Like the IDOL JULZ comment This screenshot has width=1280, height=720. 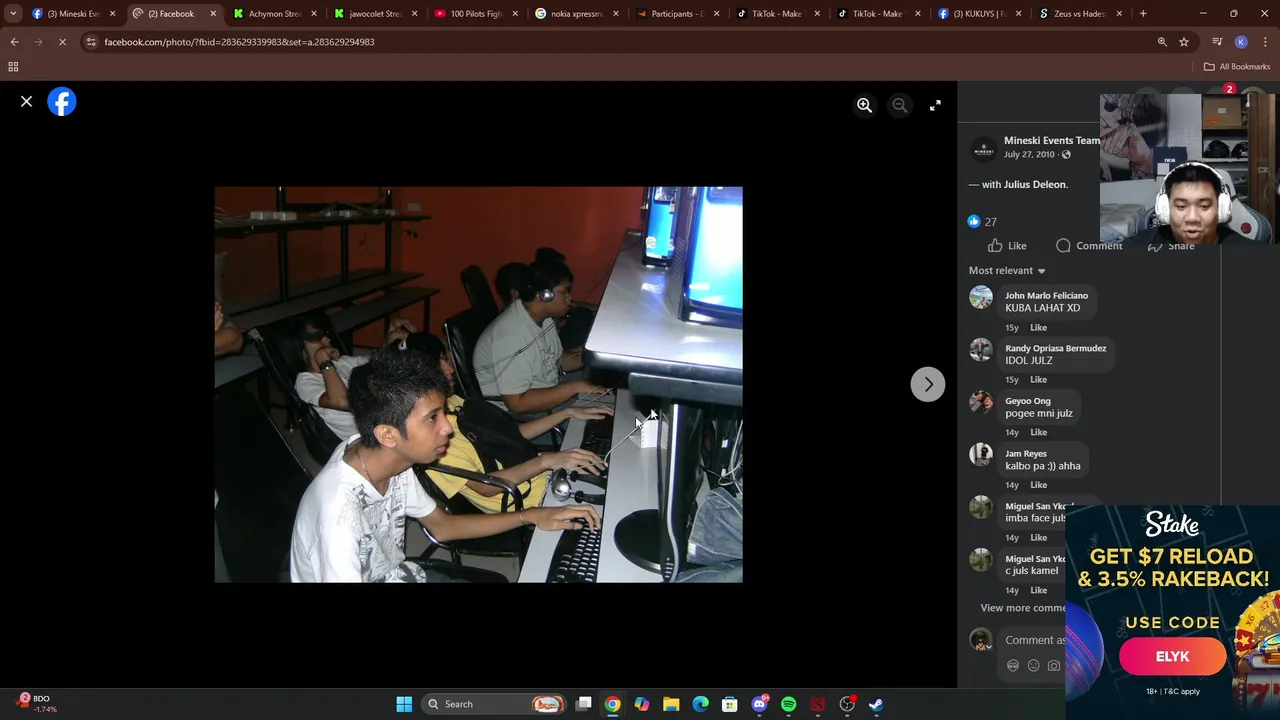coord(1038,380)
